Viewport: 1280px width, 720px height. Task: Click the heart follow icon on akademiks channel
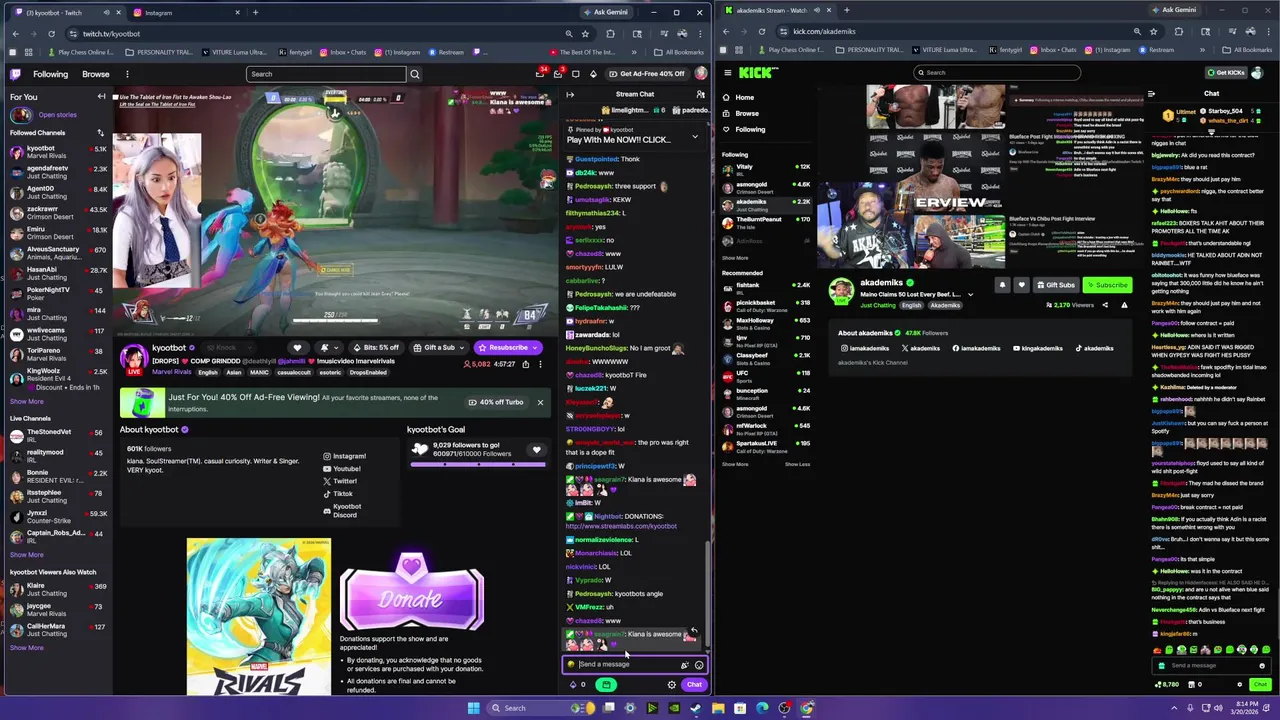click(x=1021, y=285)
